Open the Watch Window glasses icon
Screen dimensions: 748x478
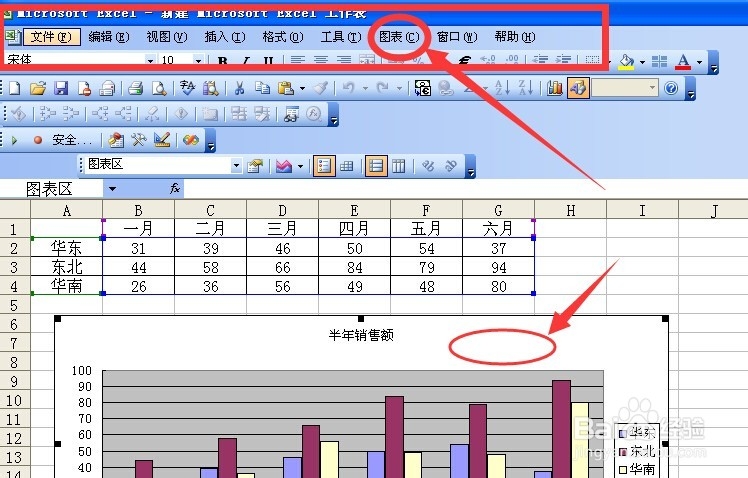point(291,114)
